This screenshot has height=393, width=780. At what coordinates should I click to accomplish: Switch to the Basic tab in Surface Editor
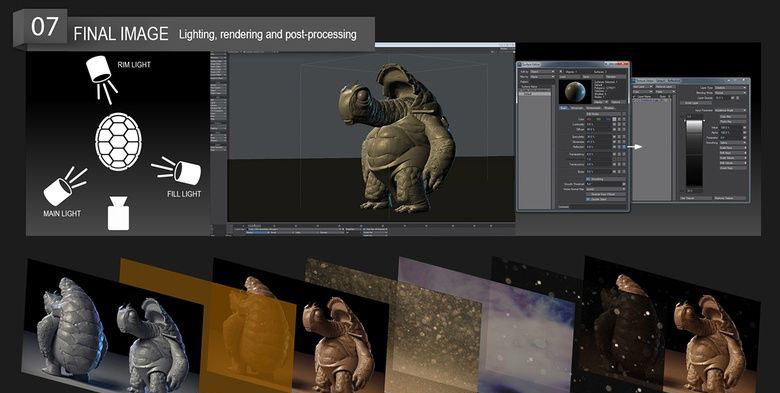564,108
